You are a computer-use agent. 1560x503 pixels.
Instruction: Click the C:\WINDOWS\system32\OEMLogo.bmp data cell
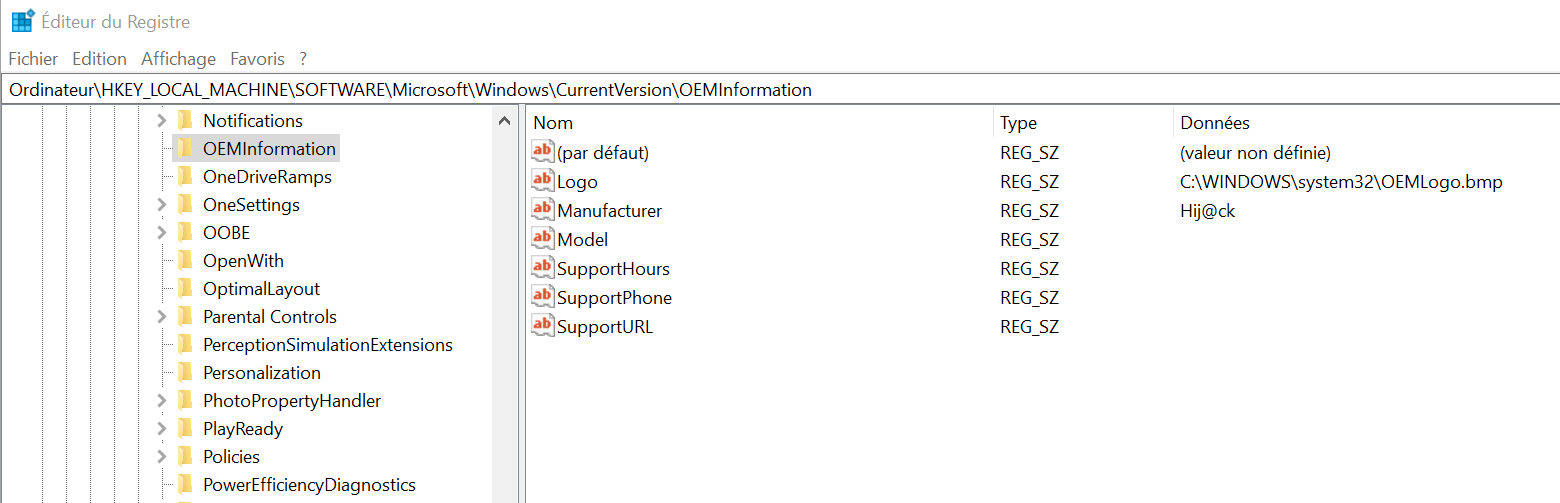click(x=1341, y=182)
